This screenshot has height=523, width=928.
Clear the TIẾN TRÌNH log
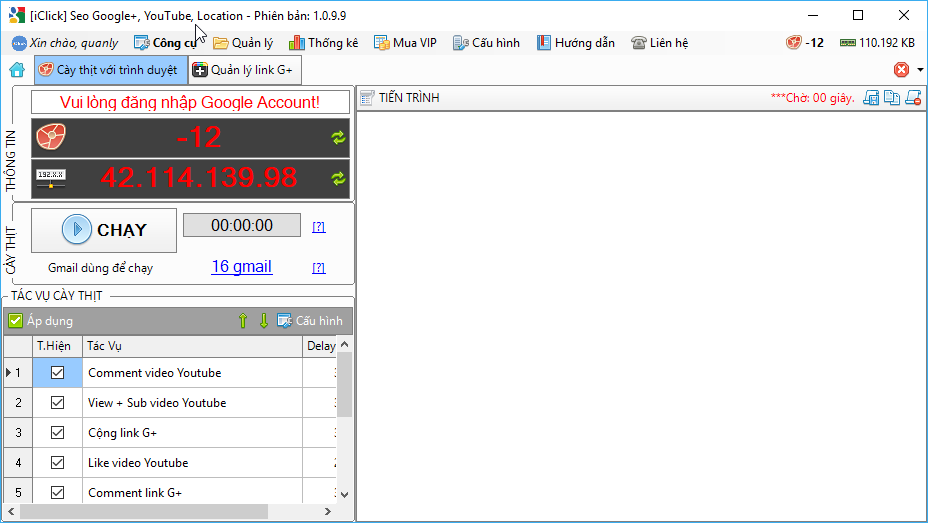tap(913, 98)
